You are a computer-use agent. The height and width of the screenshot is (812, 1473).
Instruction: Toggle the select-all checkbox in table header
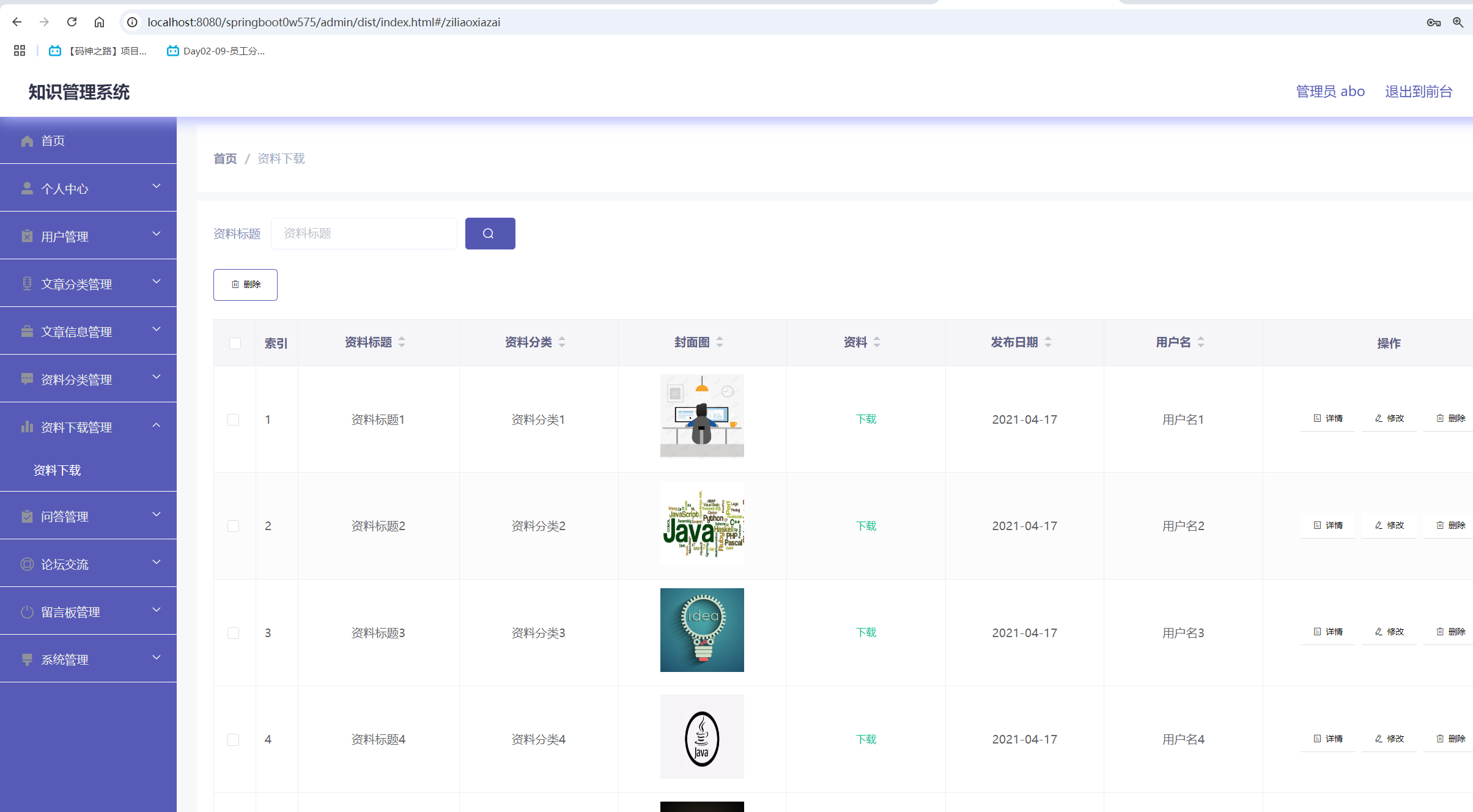235,343
